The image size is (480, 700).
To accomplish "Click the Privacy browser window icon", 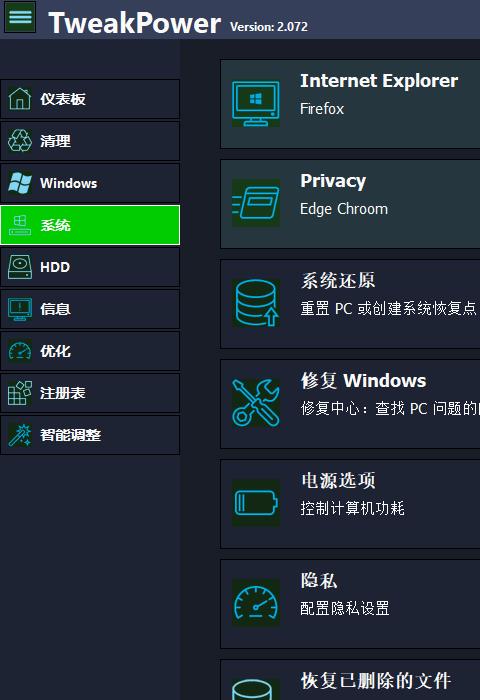I will (x=256, y=203).
